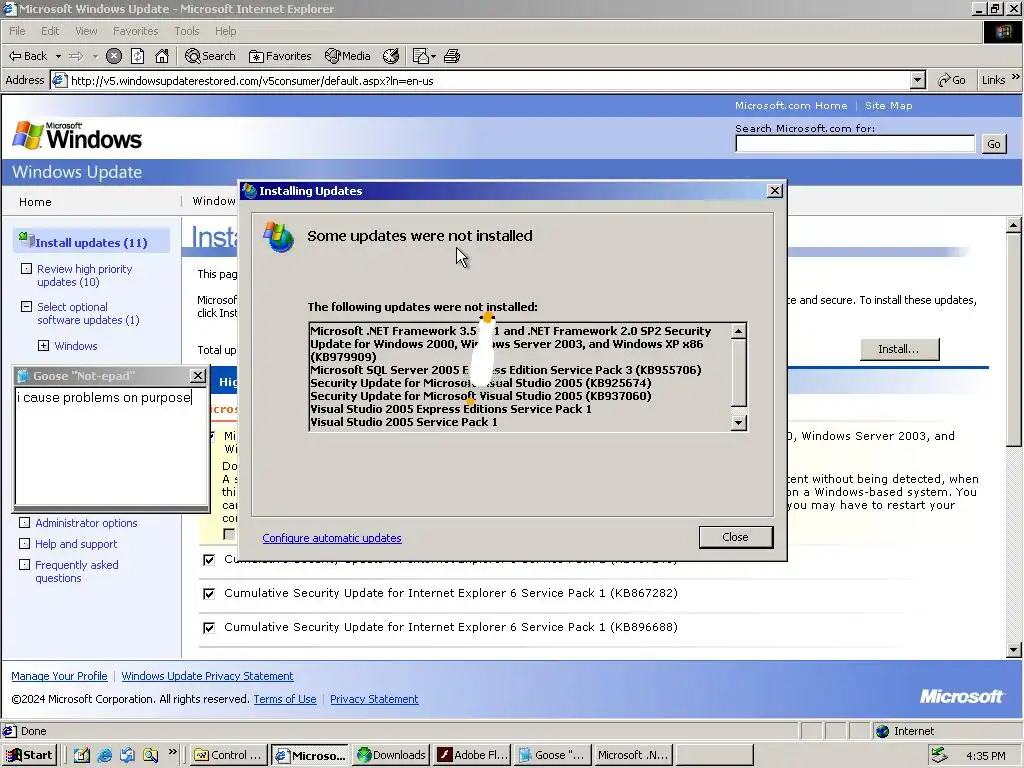The height and width of the screenshot is (768, 1024).
Task: Click Administrator options in sidebar
Action: pos(86,523)
